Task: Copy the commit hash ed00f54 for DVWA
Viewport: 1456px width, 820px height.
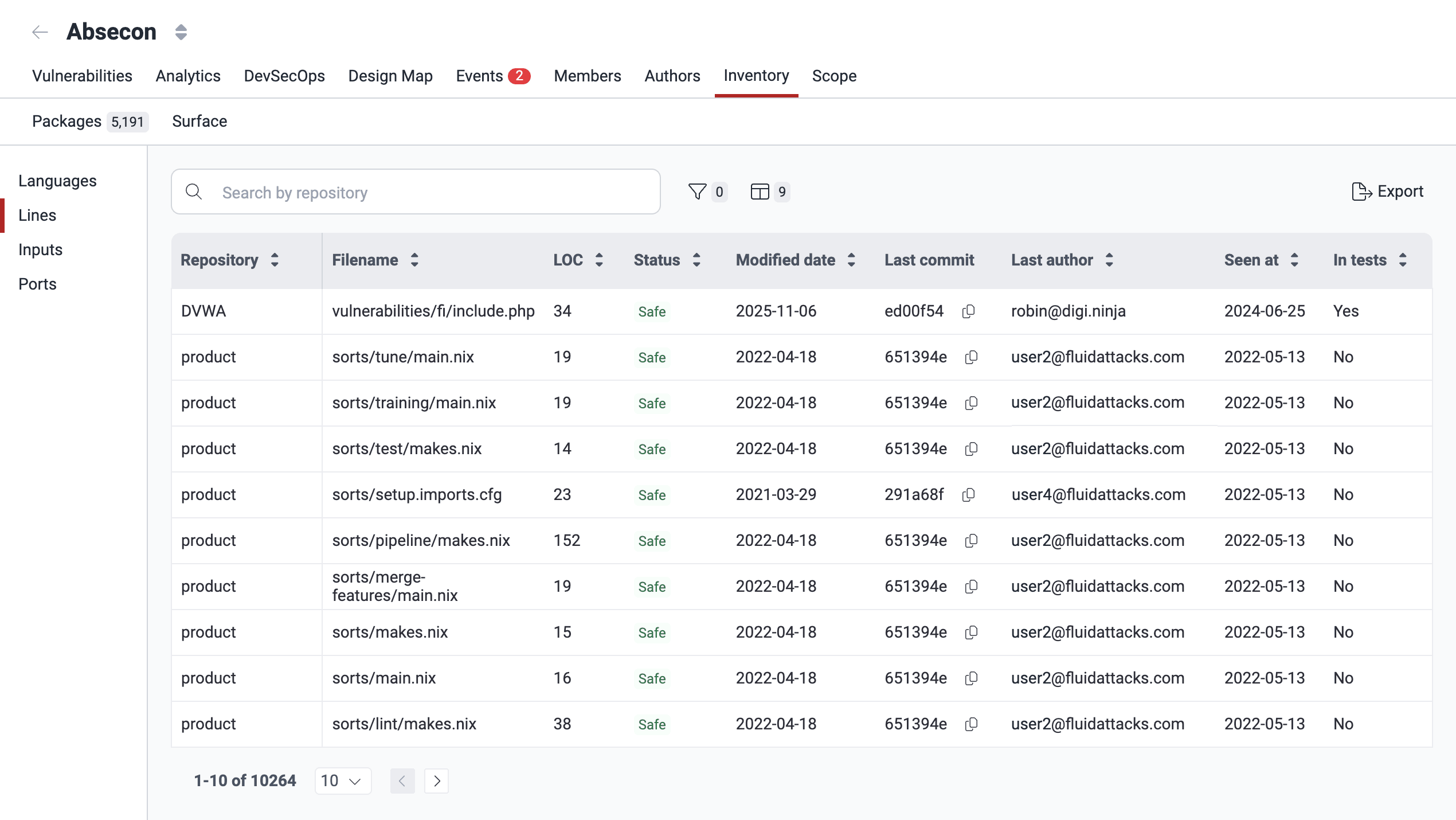Action: (x=969, y=311)
